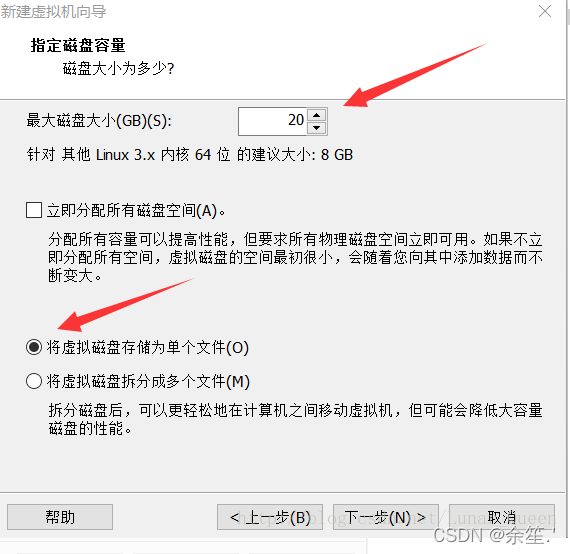Click the 将虚拟磁盘存储为单个文件(O) label text
The image size is (570, 554).
[148, 348]
